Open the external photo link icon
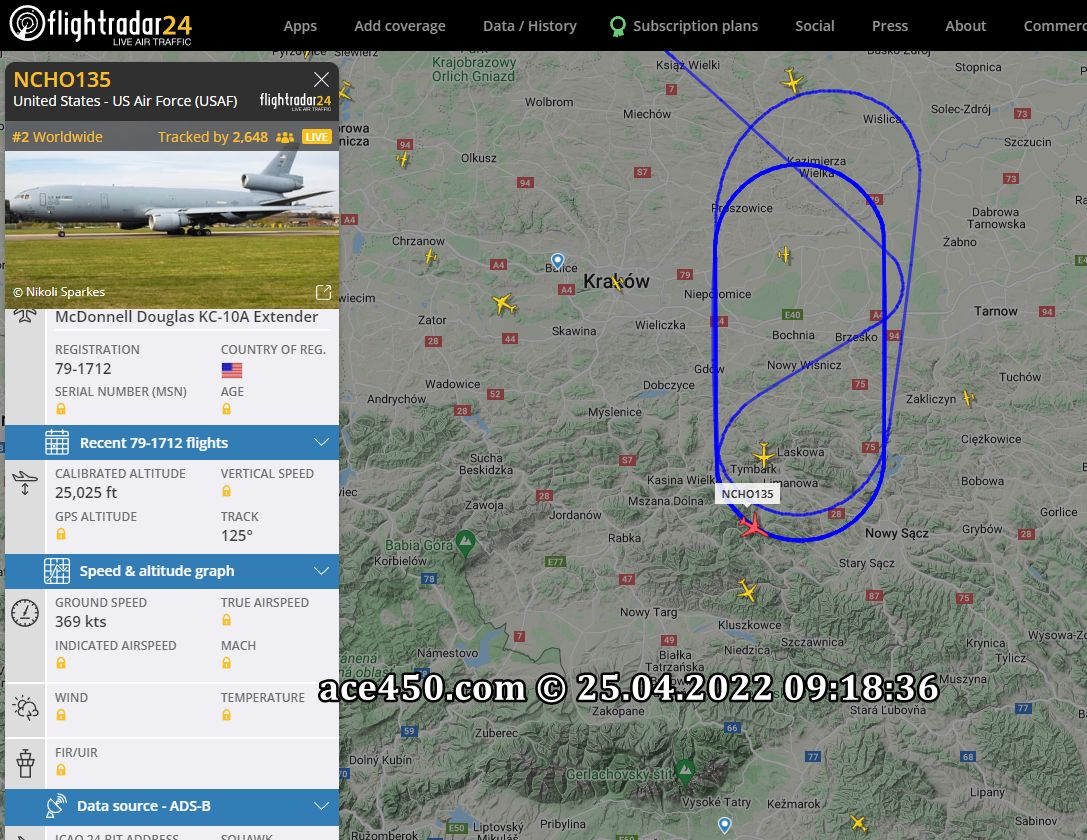The width and height of the screenshot is (1087, 840). 323,292
